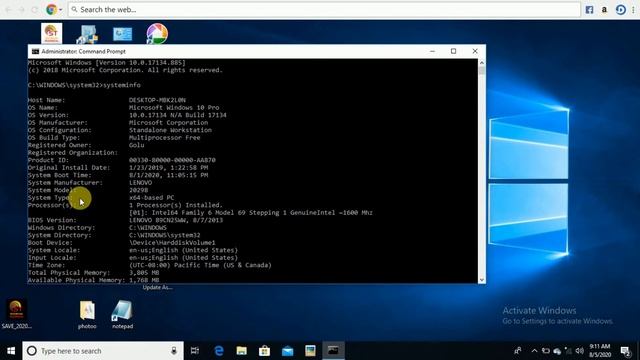
Task: Click the forward arrow in the top toolbar
Action: click(x=22, y=10)
